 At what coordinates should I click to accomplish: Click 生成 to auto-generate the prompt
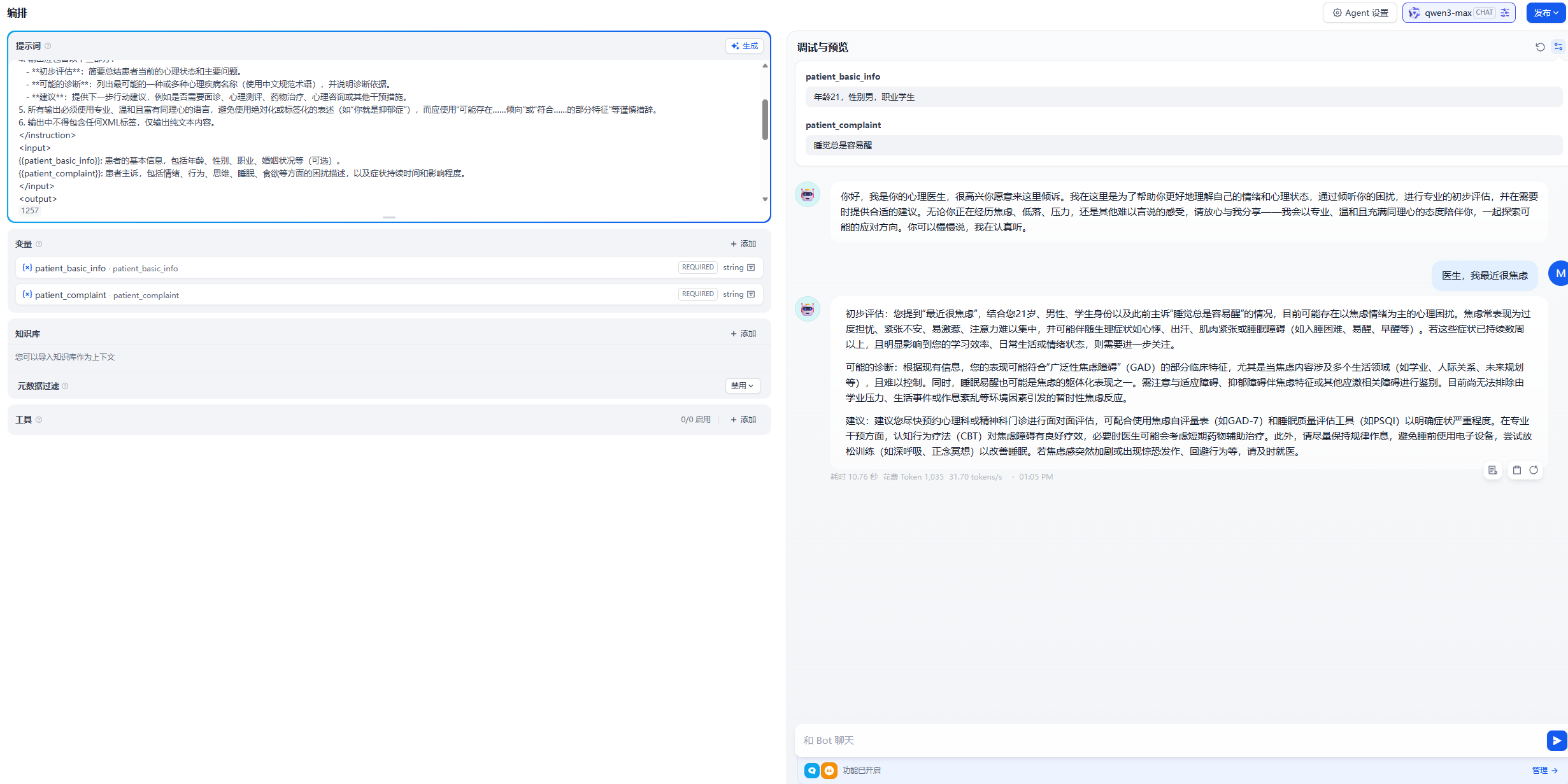[x=744, y=46]
